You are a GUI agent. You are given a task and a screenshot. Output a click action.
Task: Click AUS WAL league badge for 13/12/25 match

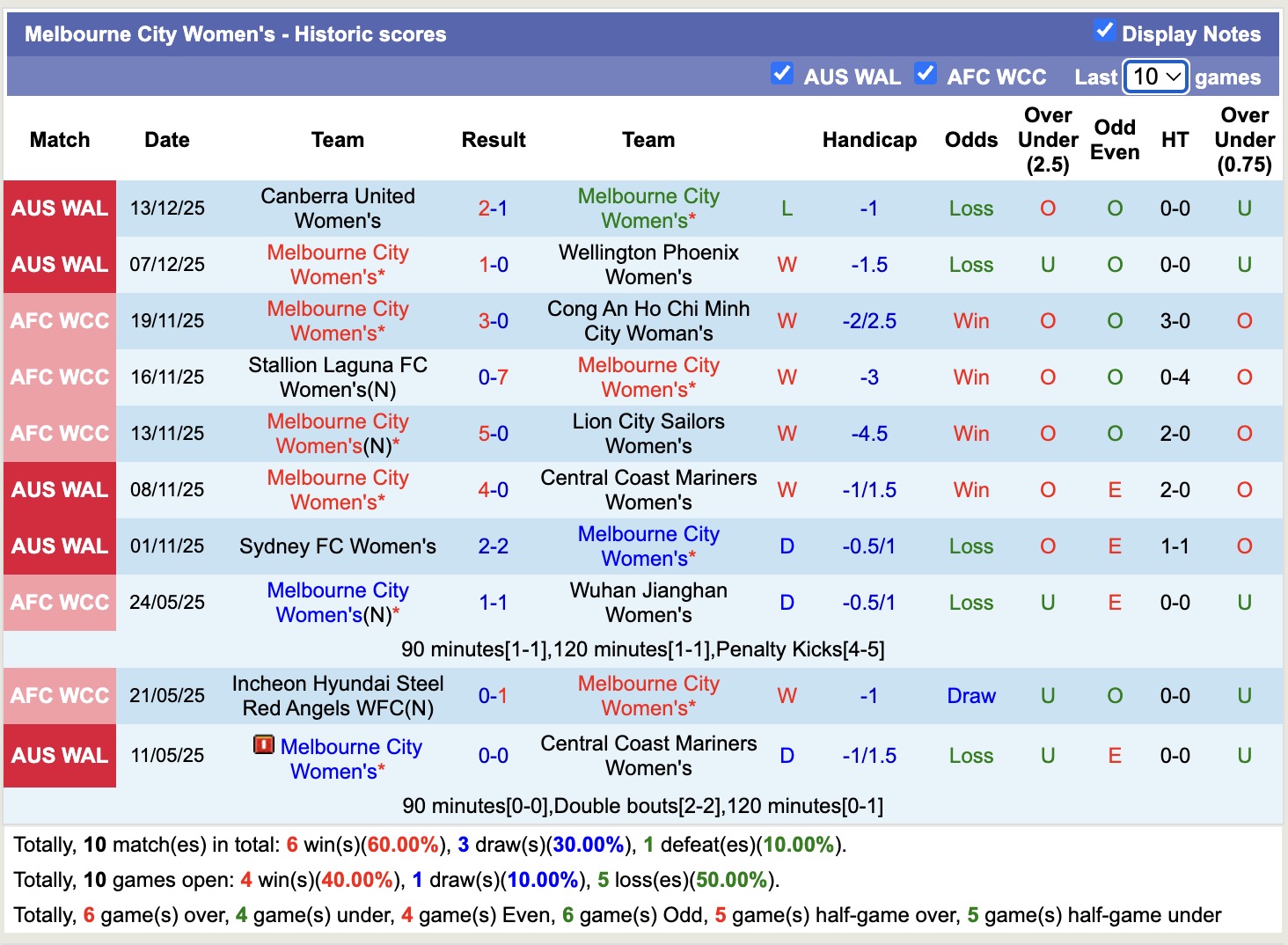pyautogui.click(x=60, y=209)
